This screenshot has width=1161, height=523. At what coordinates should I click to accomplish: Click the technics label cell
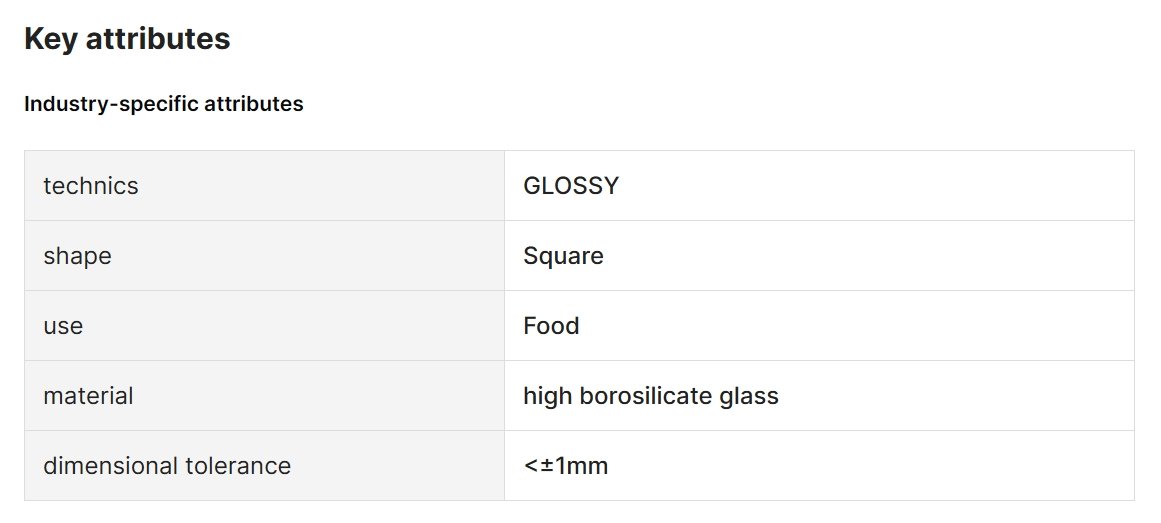[264, 185]
